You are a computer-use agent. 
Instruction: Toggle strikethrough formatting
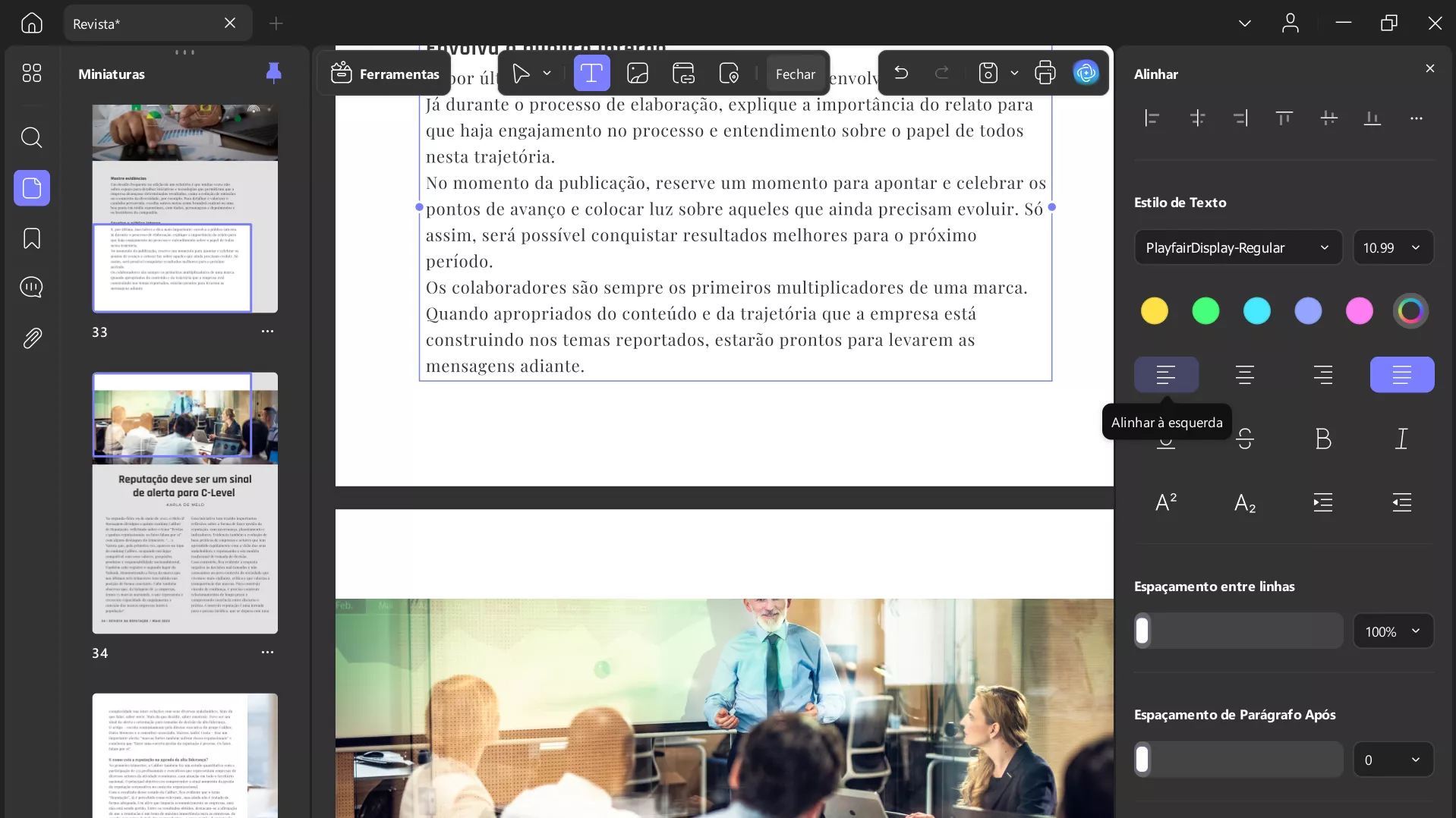1244,439
